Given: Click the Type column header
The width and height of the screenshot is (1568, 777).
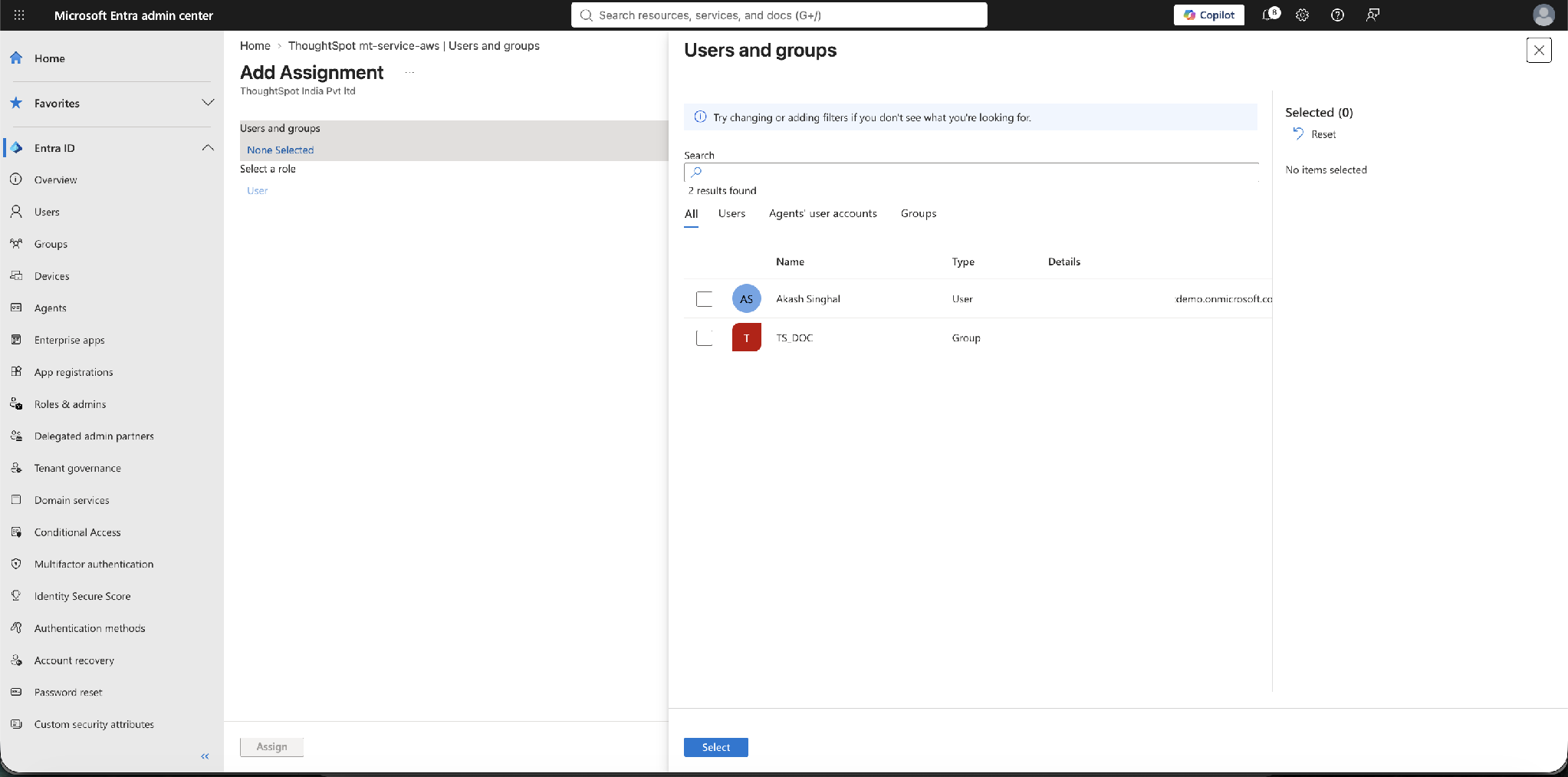Looking at the screenshot, I should coord(963,262).
